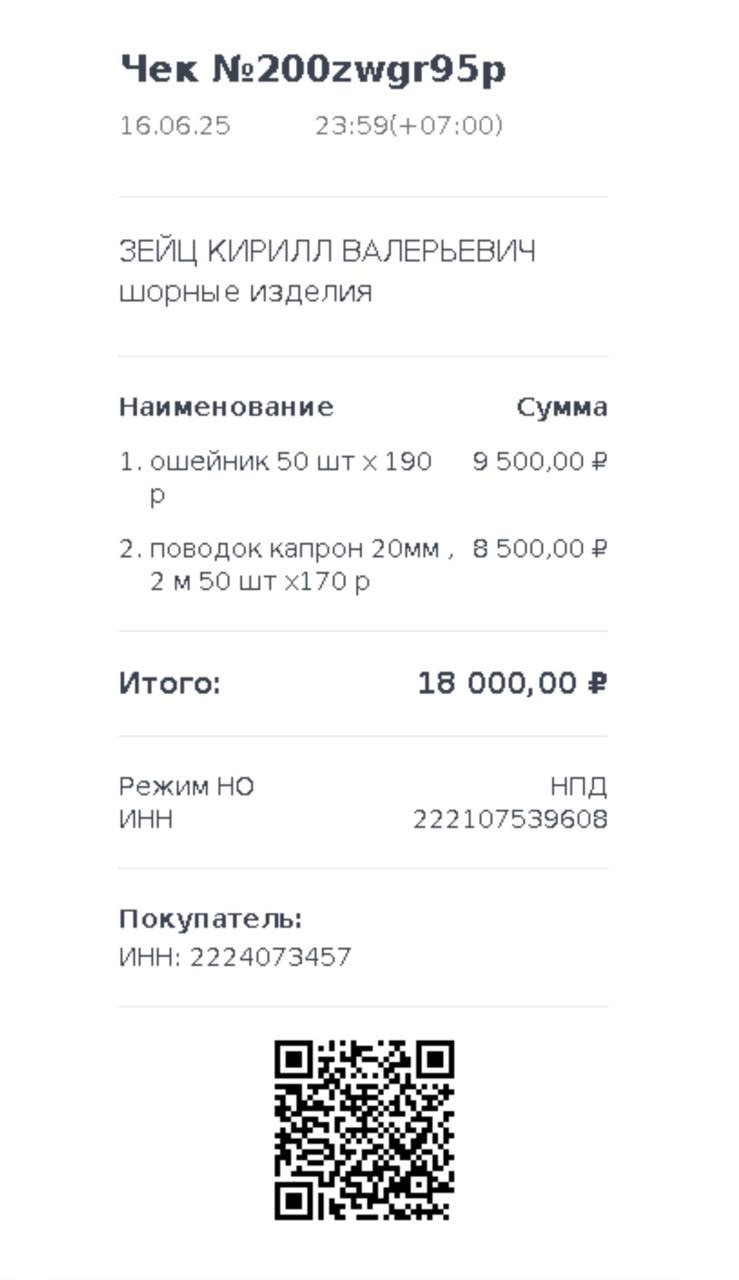Image resolution: width=739 pixels, height=1280 pixels.
Task: Click the "Итого:" label
Action: (169, 684)
